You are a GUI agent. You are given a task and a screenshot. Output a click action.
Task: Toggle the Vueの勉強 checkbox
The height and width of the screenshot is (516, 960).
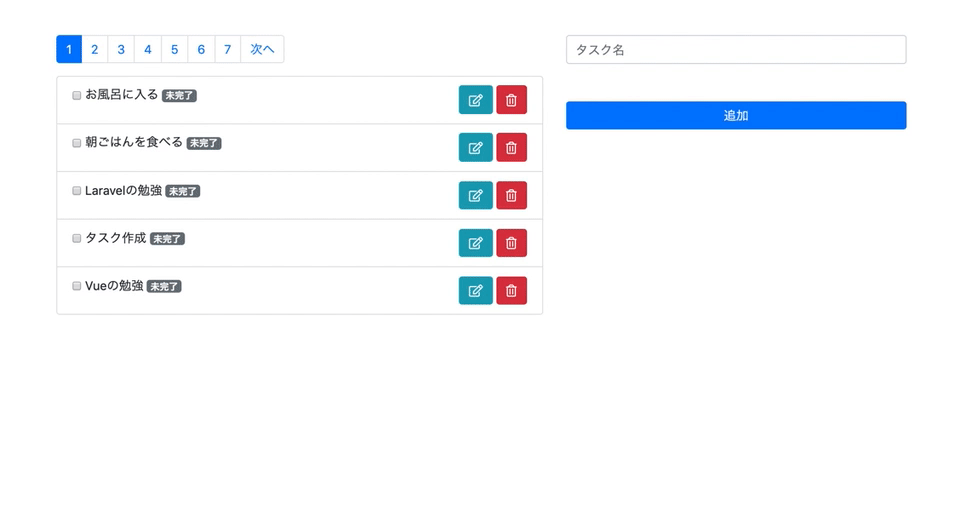tap(77, 286)
